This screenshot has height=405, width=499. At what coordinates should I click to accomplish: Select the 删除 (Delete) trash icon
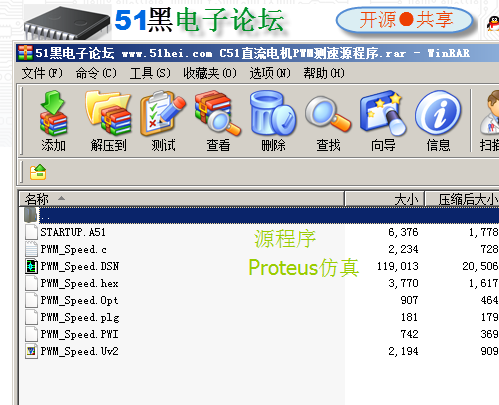pyautogui.click(x=273, y=121)
